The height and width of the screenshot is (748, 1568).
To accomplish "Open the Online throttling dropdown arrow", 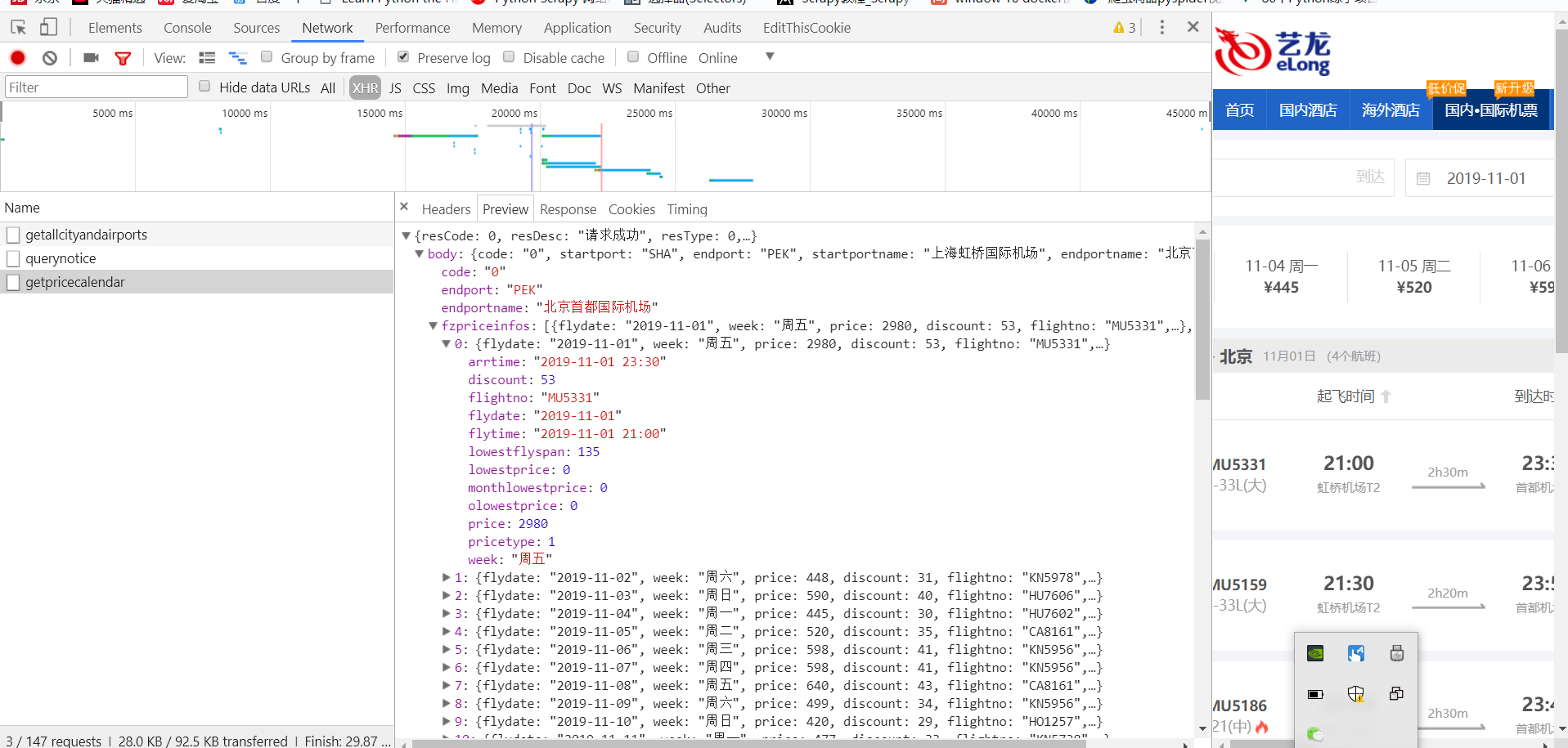I will [770, 56].
